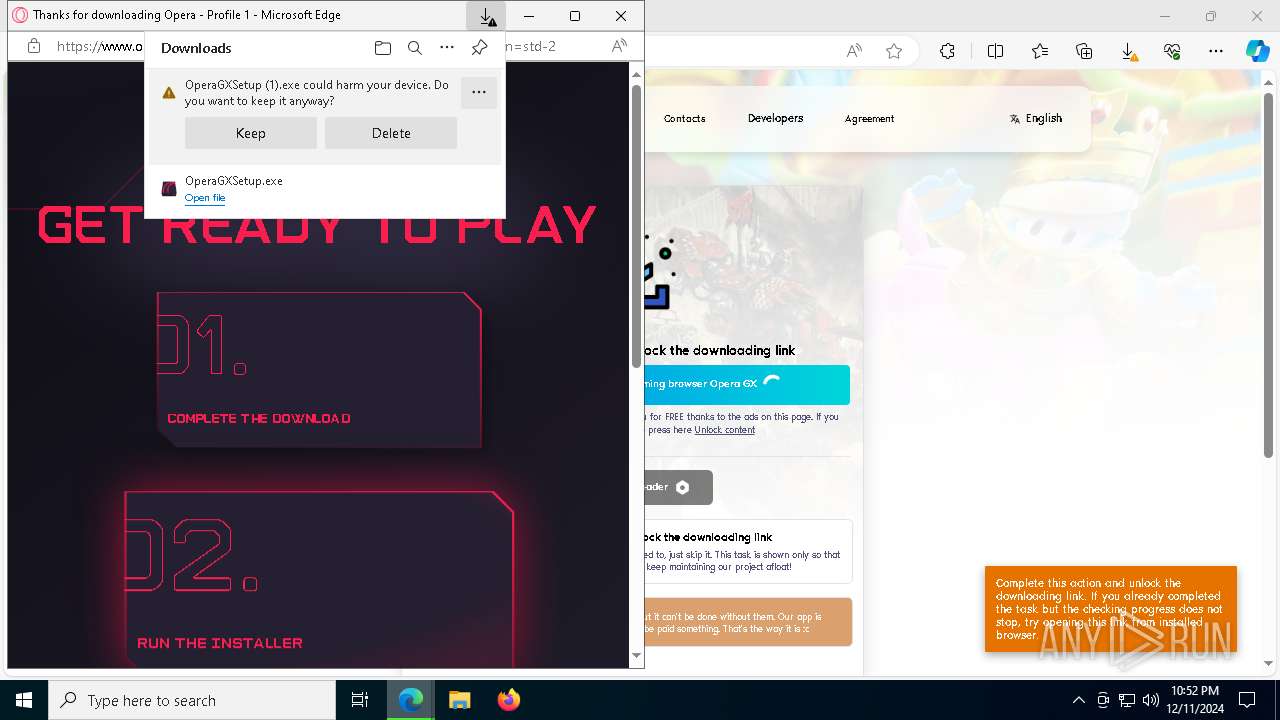Click volume icon in system tray
The height and width of the screenshot is (720, 1280).
click(1151, 700)
